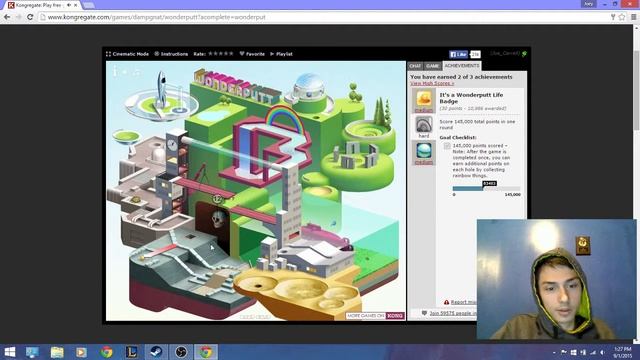Reload the browser page

(30, 17)
